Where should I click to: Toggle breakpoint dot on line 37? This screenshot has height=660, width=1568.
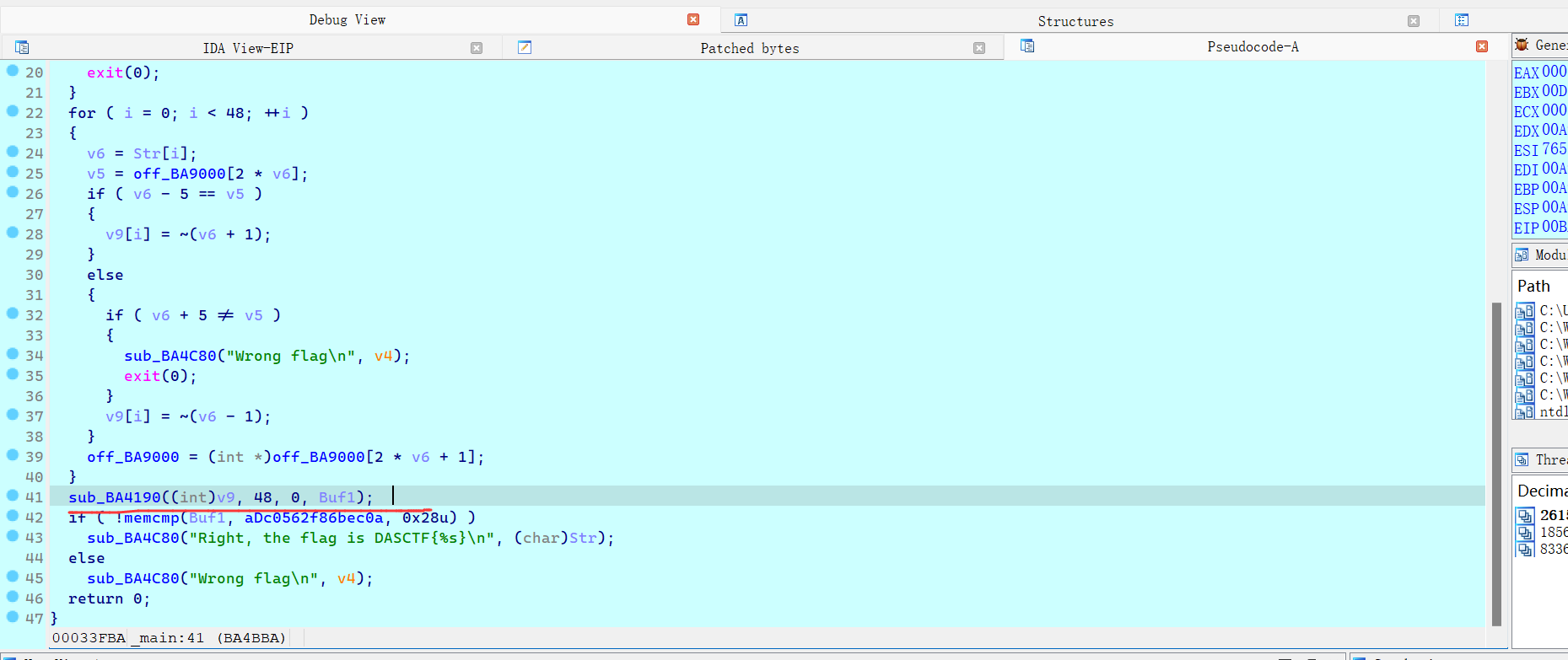point(13,415)
